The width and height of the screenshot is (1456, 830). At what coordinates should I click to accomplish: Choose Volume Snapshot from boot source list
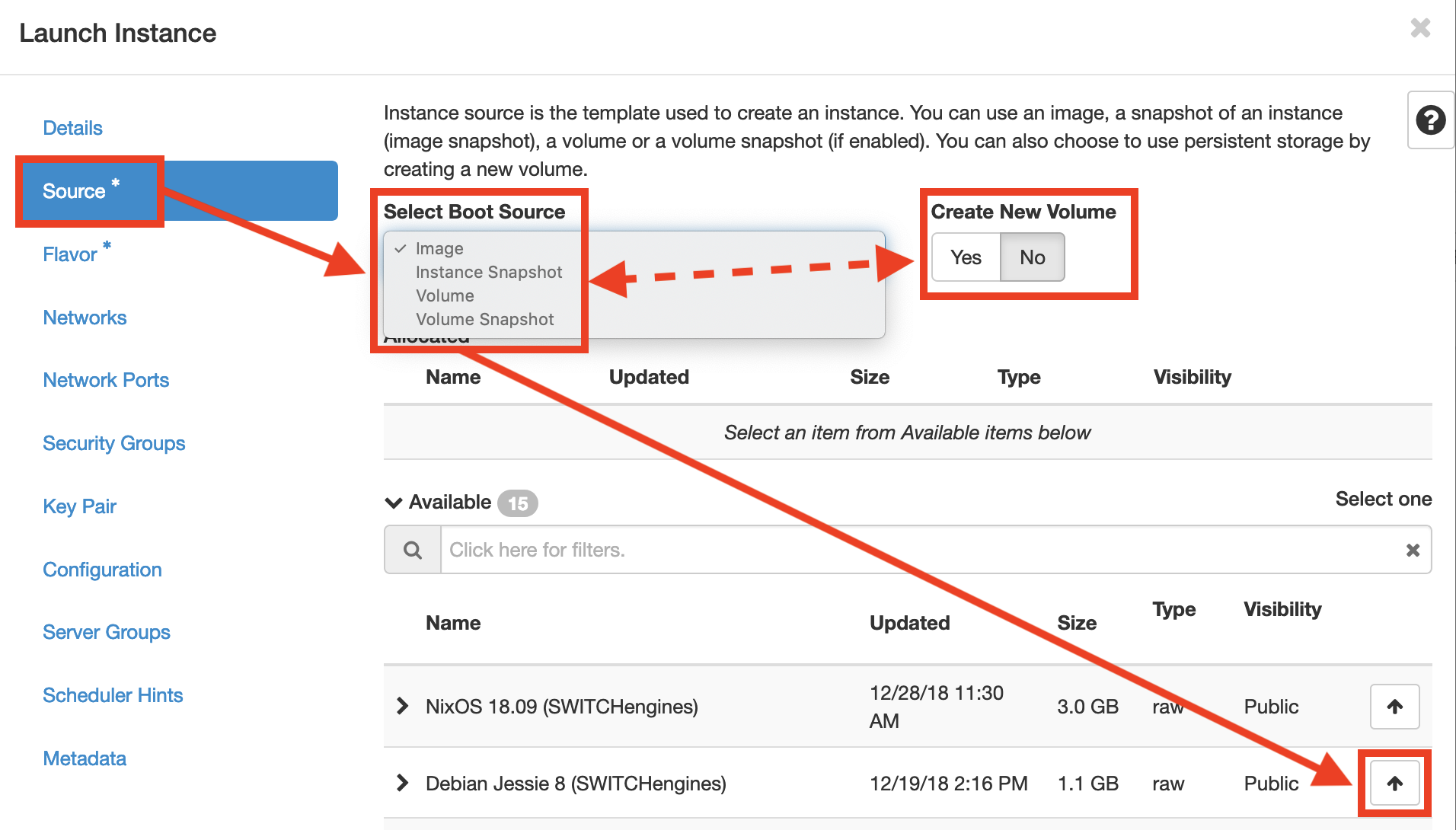click(x=484, y=319)
